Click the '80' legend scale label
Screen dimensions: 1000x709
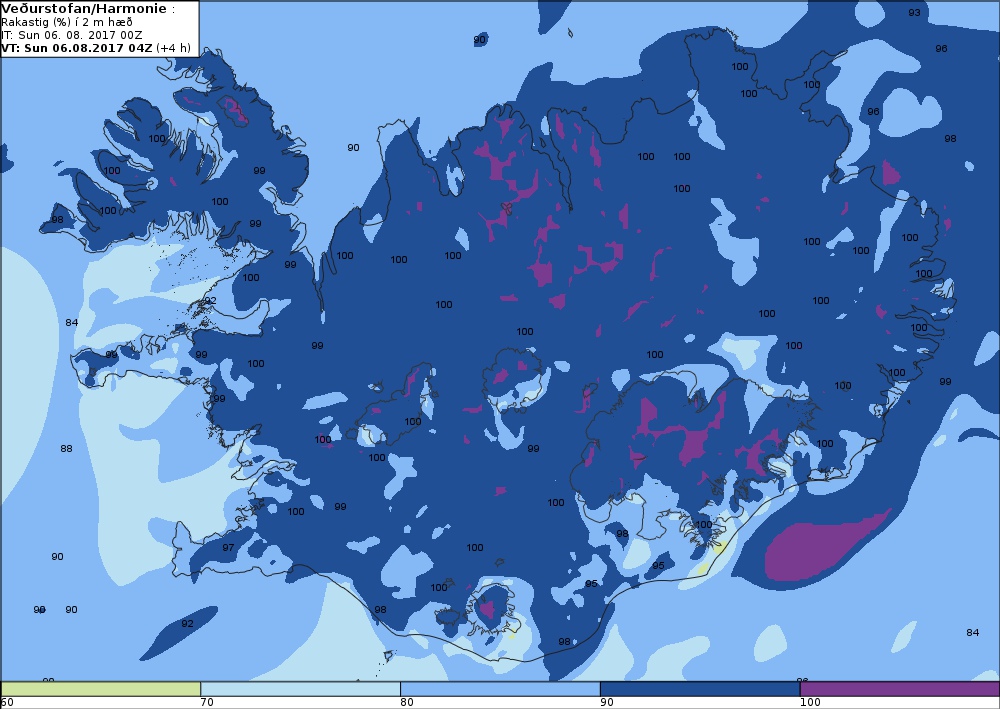coord(407,703)
